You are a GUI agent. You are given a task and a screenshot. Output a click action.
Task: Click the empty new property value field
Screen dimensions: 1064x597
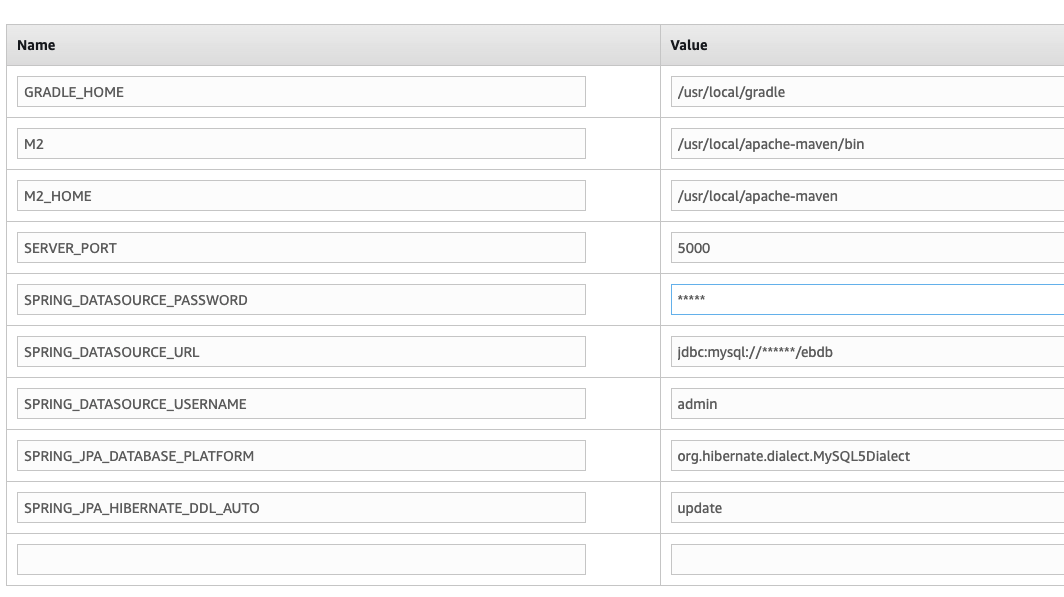tap(866, 560)
